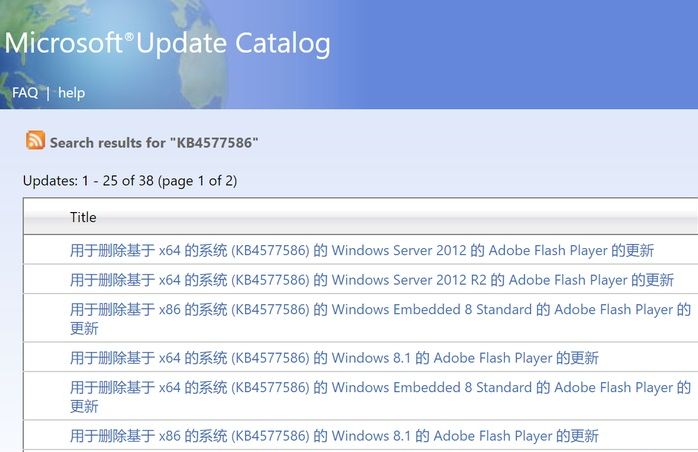Open the Windows Server 2012 x64 update

[x=361, y=250]
